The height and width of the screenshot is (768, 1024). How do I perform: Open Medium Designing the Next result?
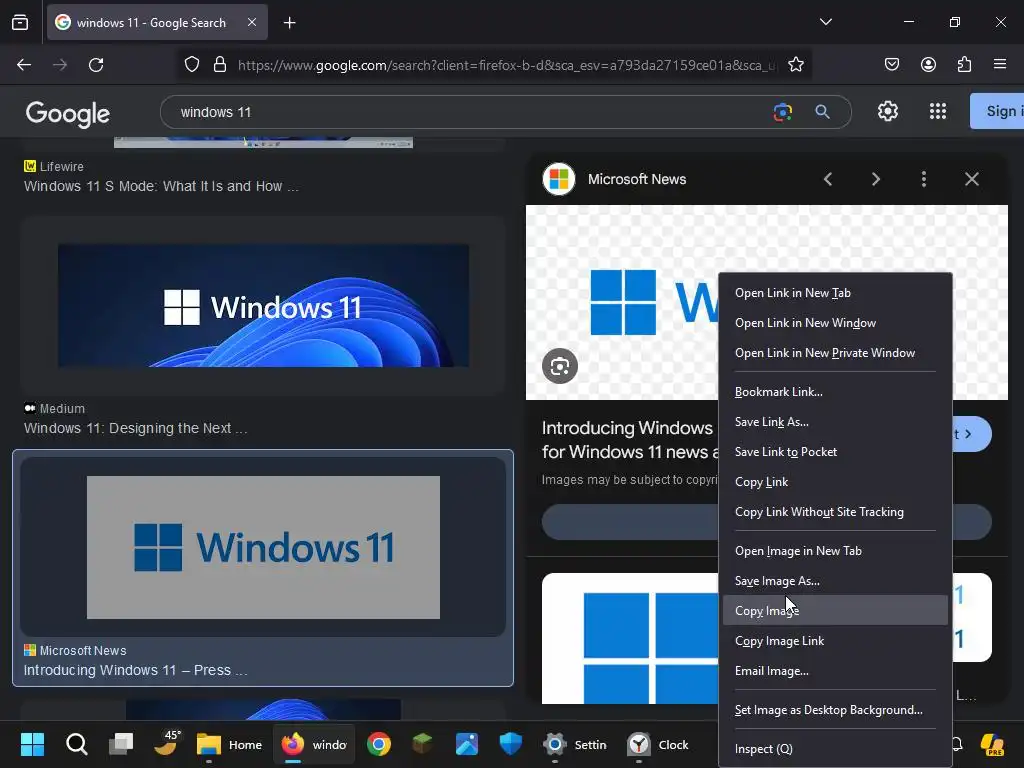point(136,428)
